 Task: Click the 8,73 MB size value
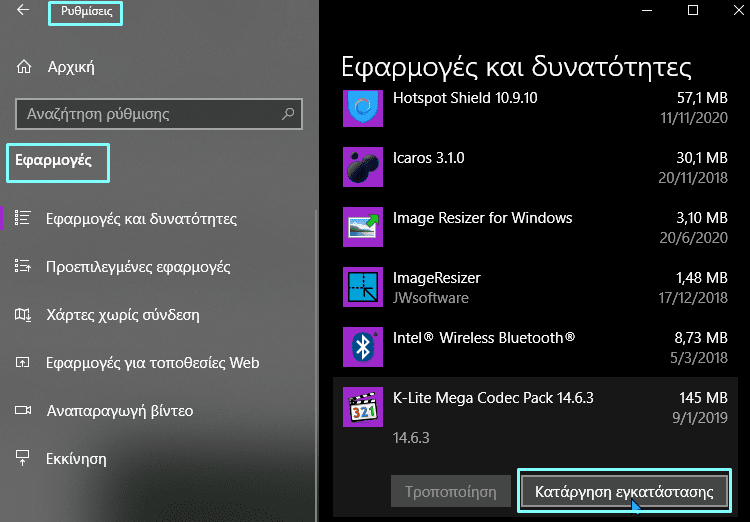(701, 338)
